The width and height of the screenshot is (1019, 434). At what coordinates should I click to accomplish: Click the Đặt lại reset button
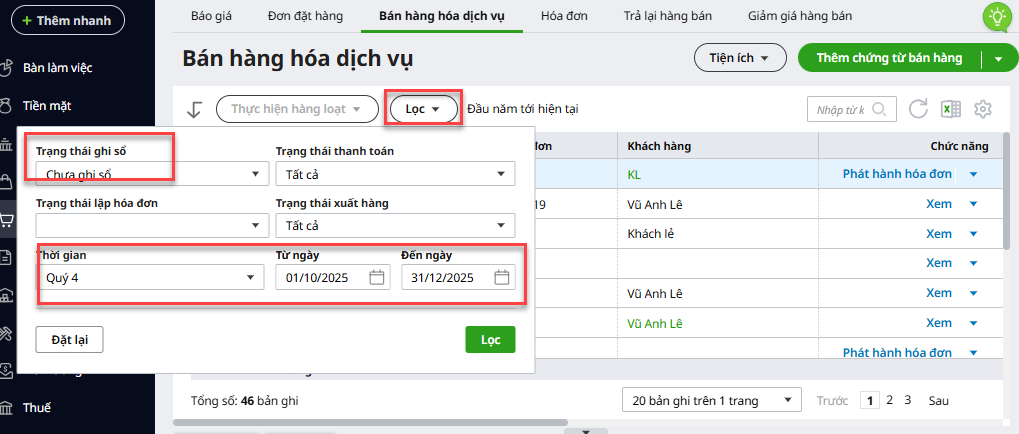(70, 340)
